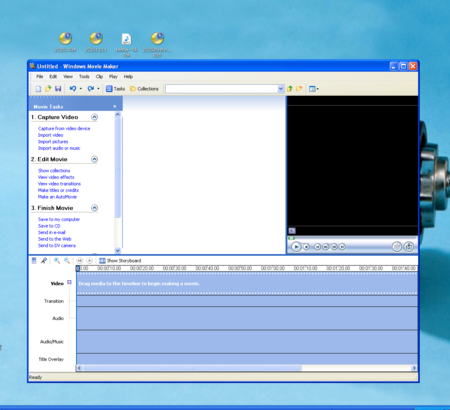Image resolution: width=450 pixels, height=410 pixels.
Task: Open a project with the folder icon
Action: [x=48, y=89]
